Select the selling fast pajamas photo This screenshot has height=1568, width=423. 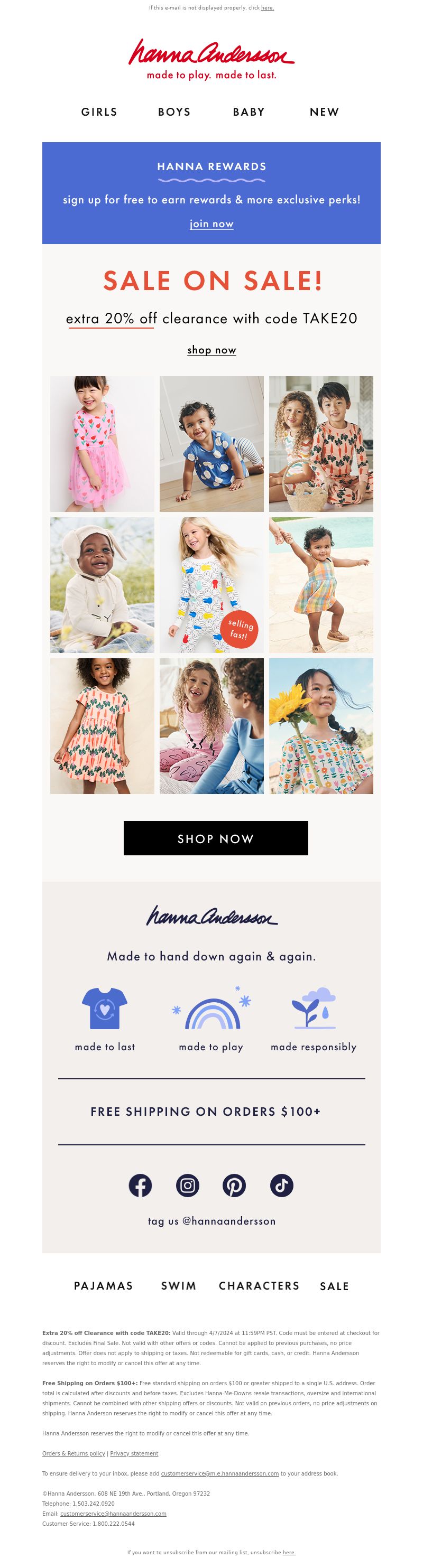[212, 585]
